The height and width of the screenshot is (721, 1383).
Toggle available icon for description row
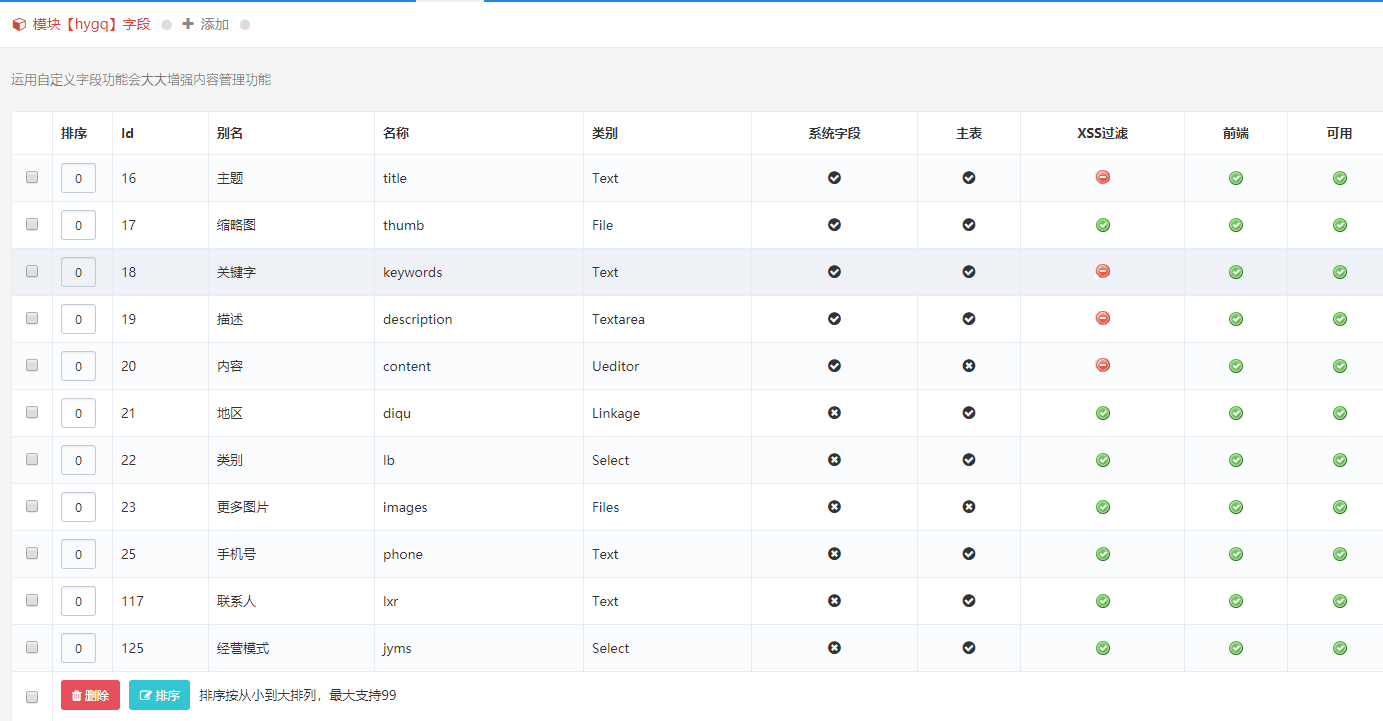(x=1340, y=319)
